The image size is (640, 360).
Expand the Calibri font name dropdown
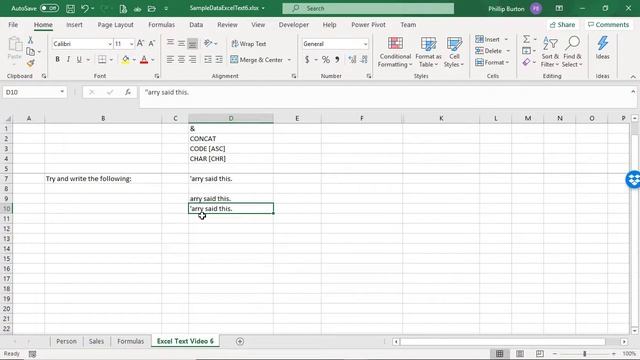[110, 44]
